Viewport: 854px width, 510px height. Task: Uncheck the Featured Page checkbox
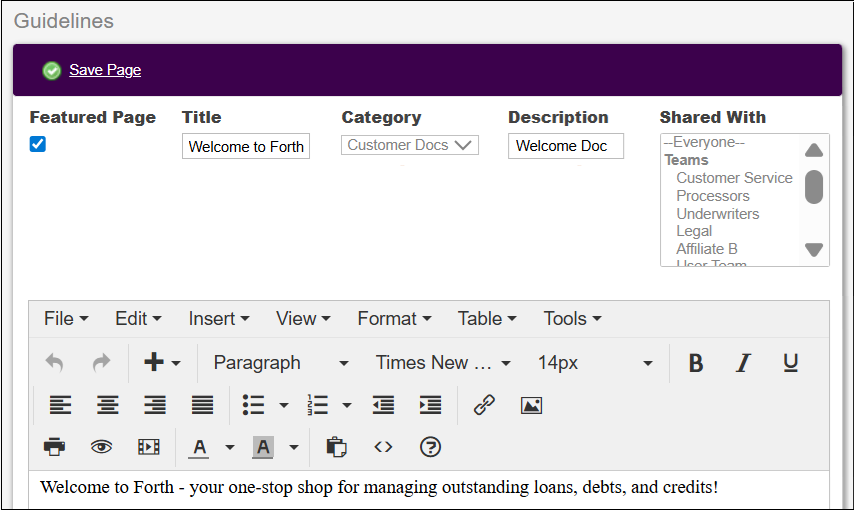click(x=38, y=144)
